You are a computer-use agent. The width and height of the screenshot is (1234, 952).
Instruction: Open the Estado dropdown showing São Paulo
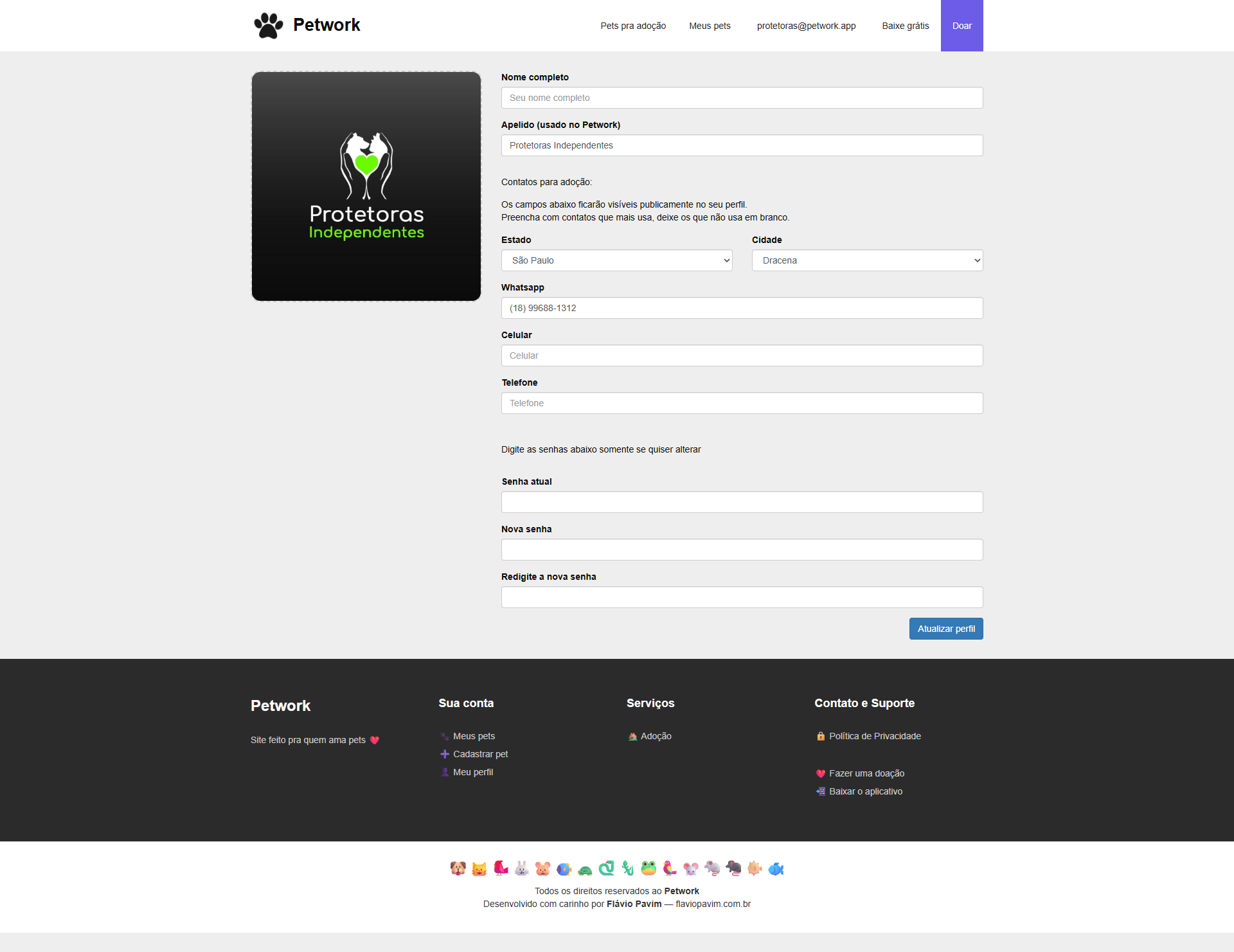(x=617, y=260)
